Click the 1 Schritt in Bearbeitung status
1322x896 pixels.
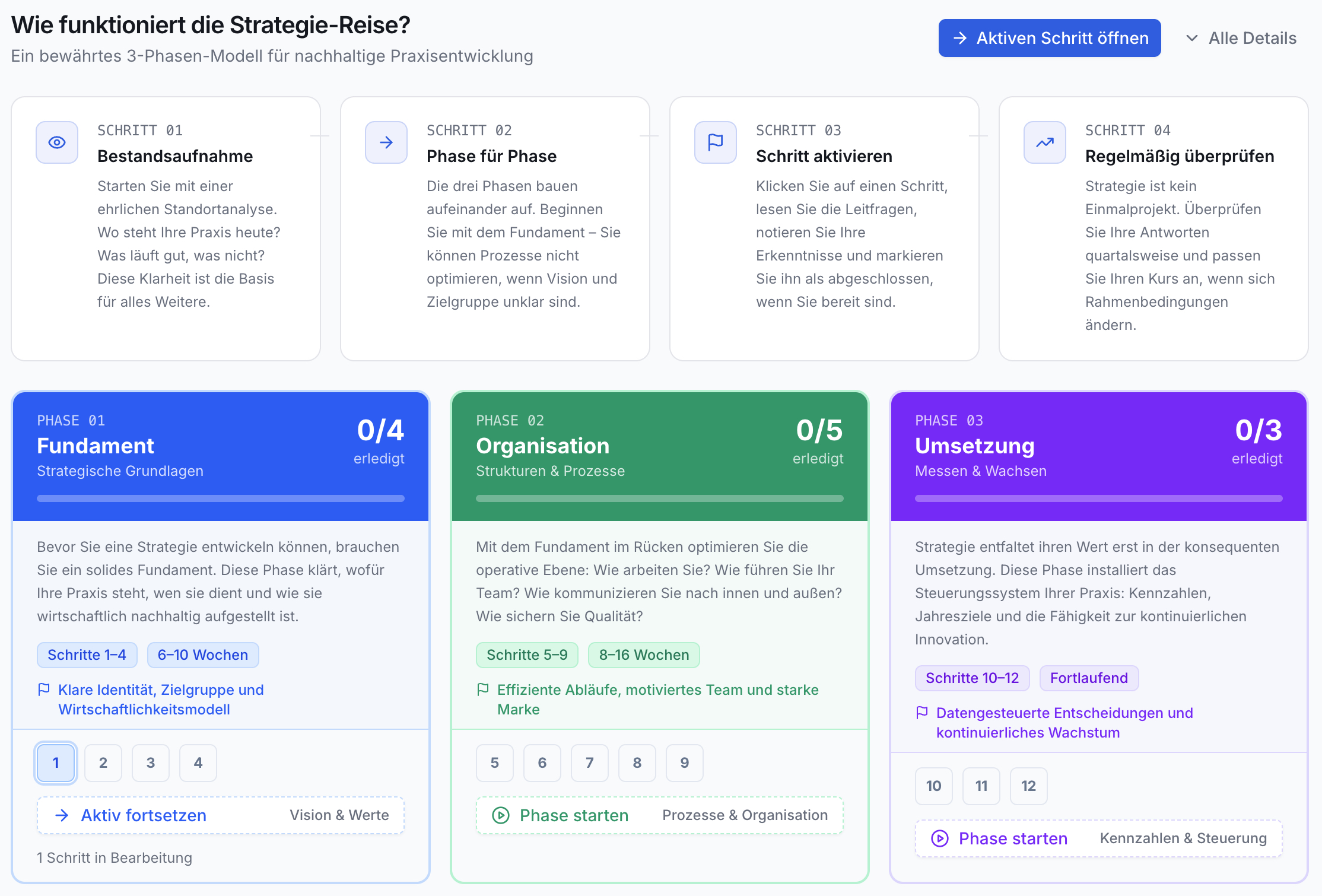coord(115,858)
